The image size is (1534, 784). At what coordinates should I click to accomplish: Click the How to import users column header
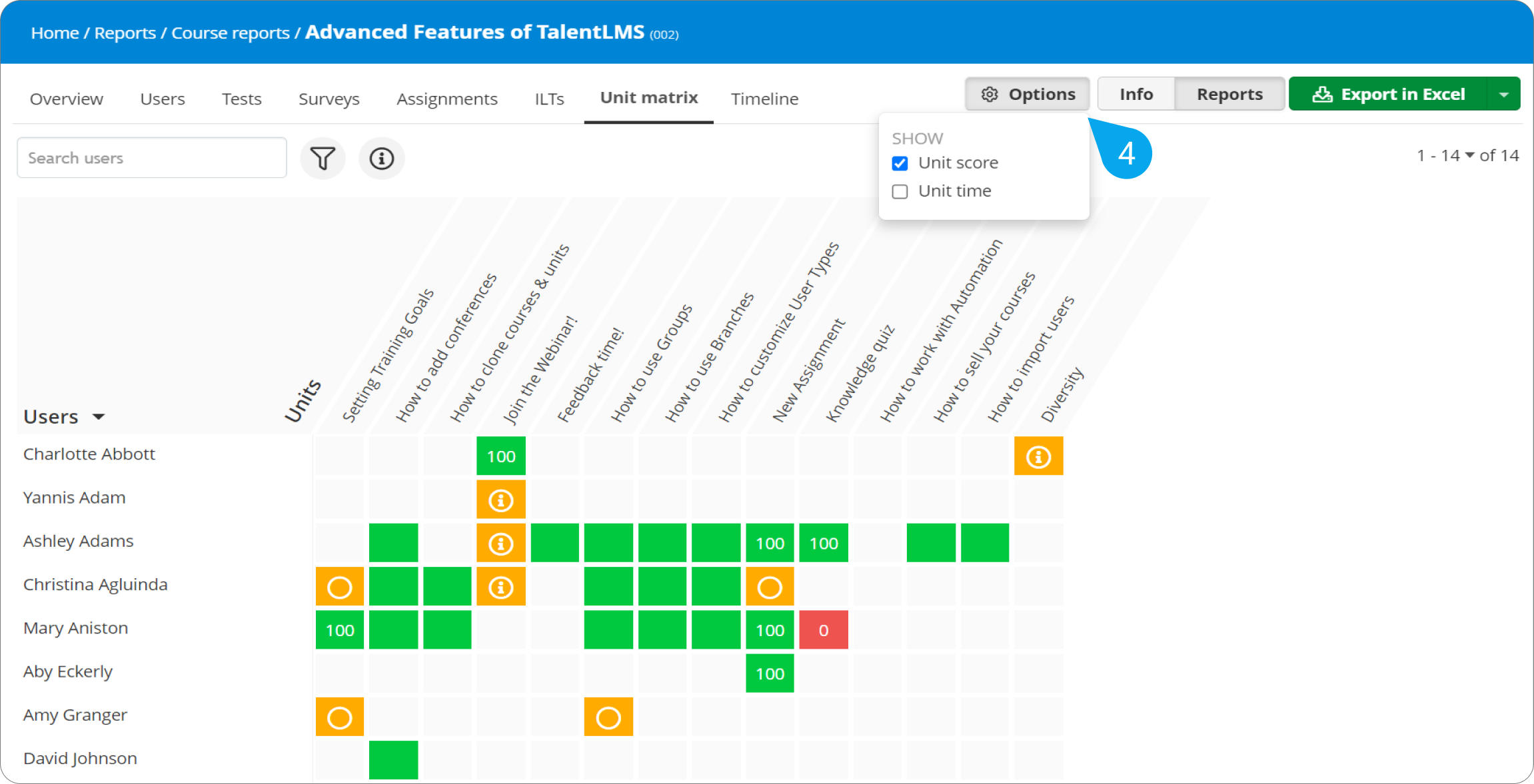click(x=1030, y=359)
